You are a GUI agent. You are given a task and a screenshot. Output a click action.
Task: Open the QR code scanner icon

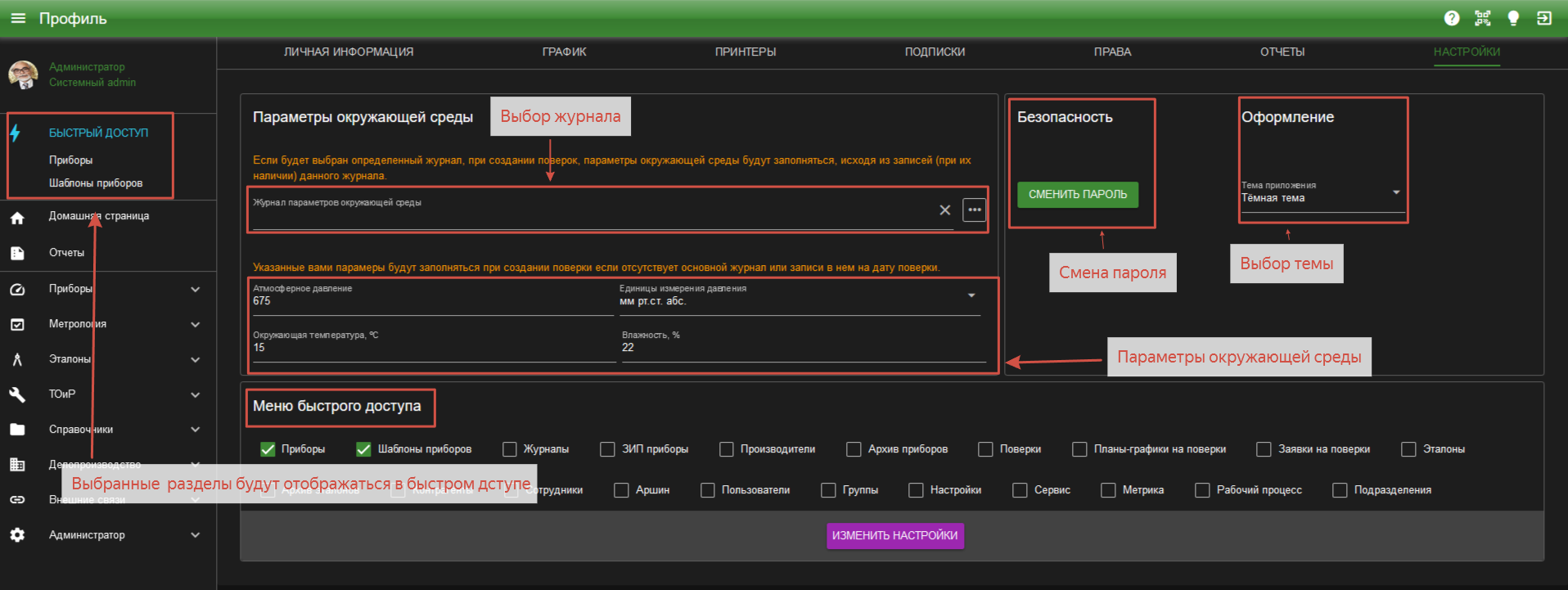point(1483,18)
